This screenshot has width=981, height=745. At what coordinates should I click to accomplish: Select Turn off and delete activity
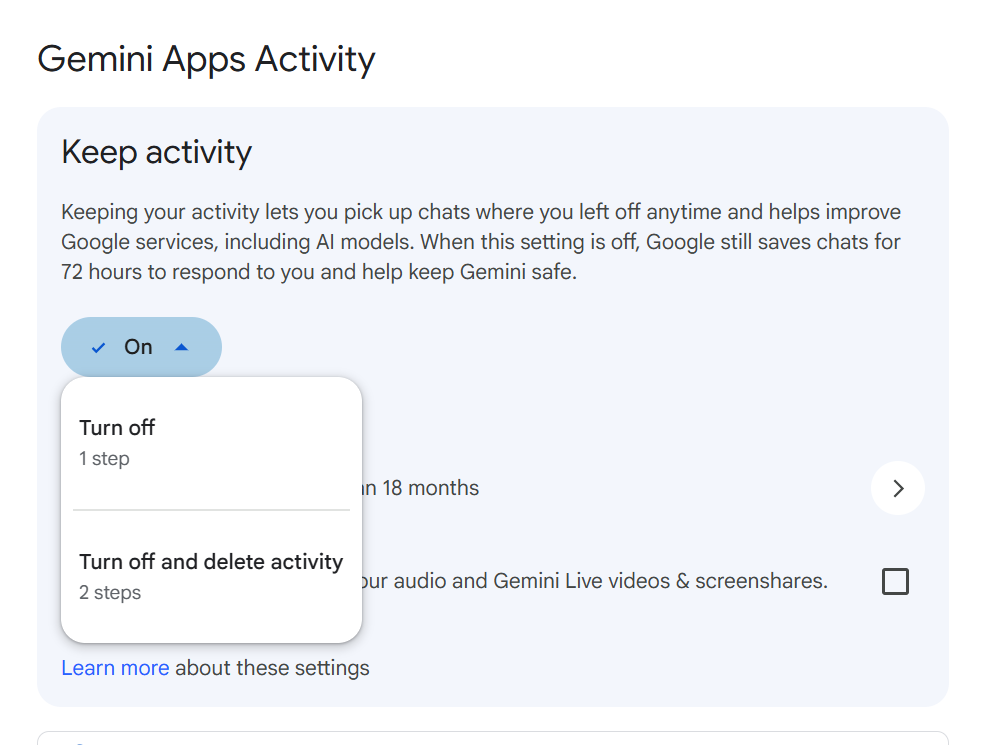click(x=211, y=576)
